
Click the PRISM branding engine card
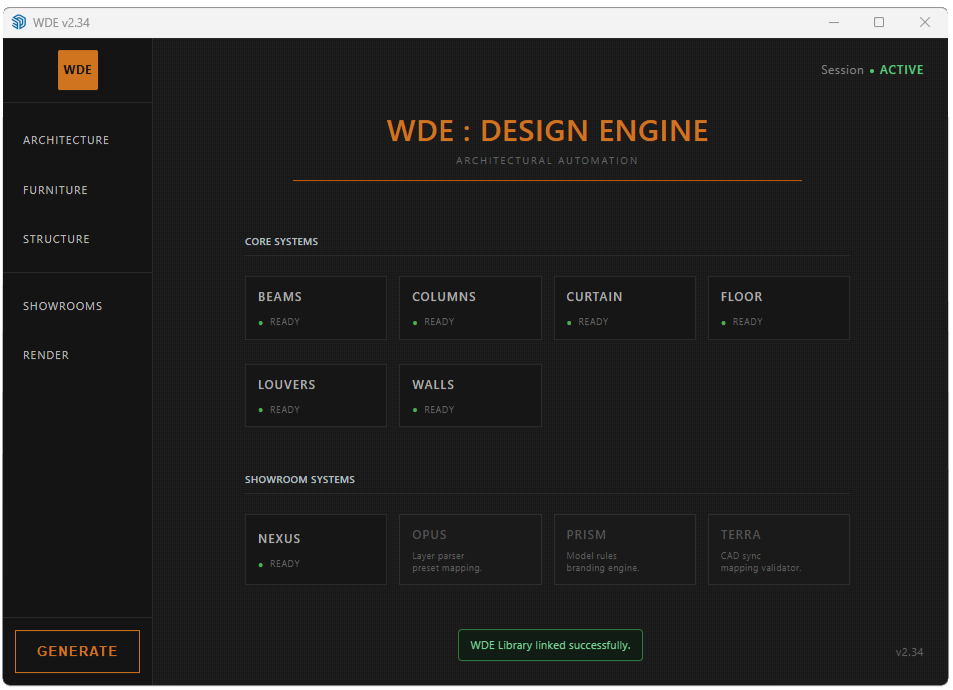pos(624,550)
